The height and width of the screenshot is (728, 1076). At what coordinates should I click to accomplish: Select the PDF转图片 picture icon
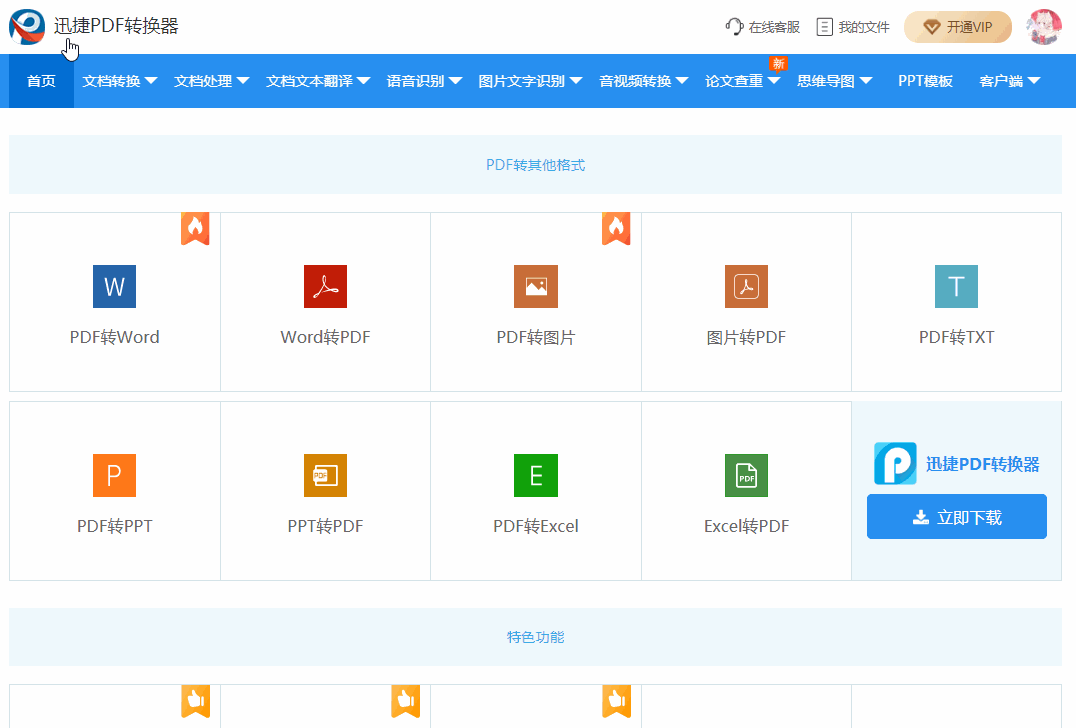pos(536,286)
